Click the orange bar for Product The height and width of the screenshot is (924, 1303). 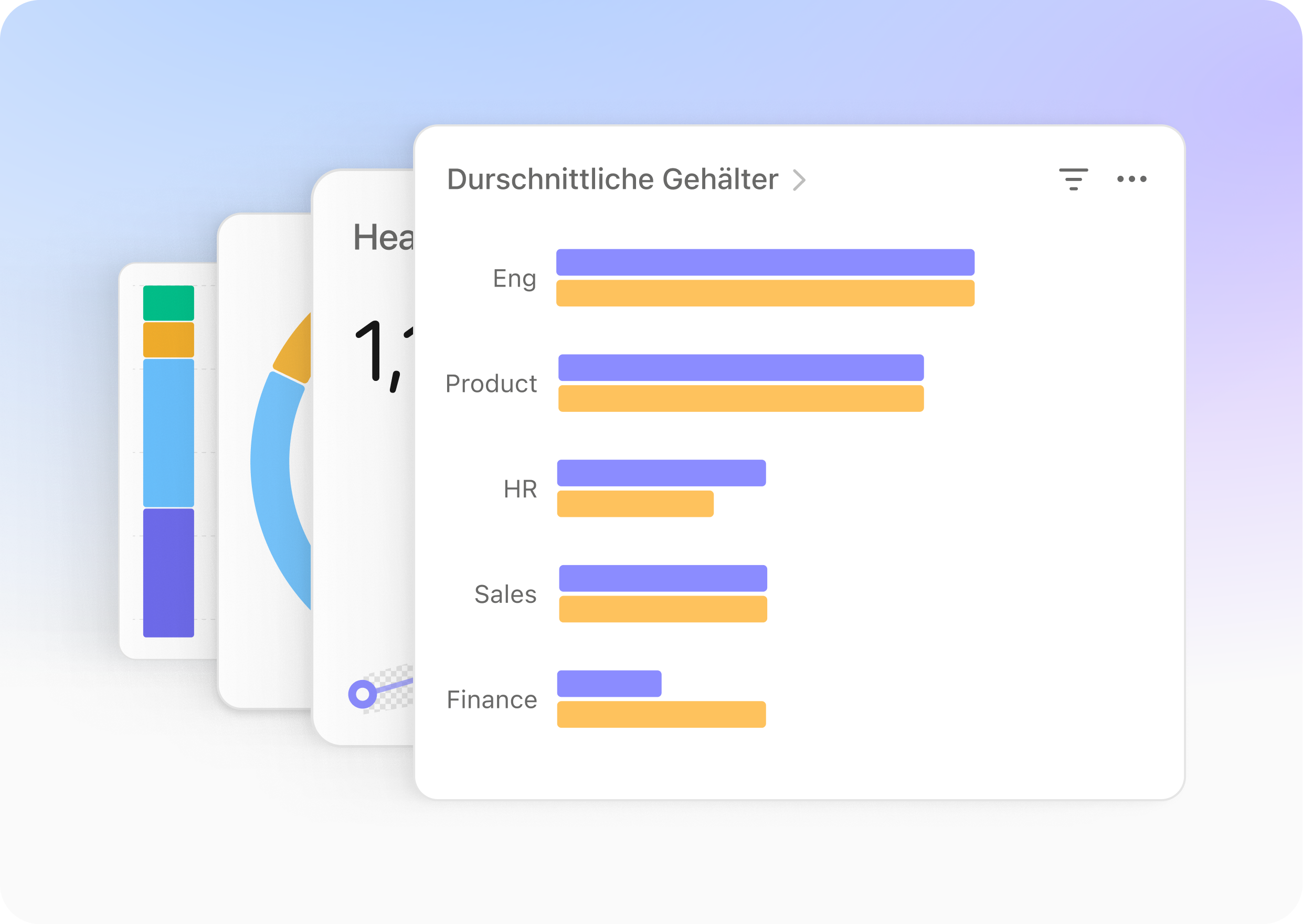tap(741, 398)
